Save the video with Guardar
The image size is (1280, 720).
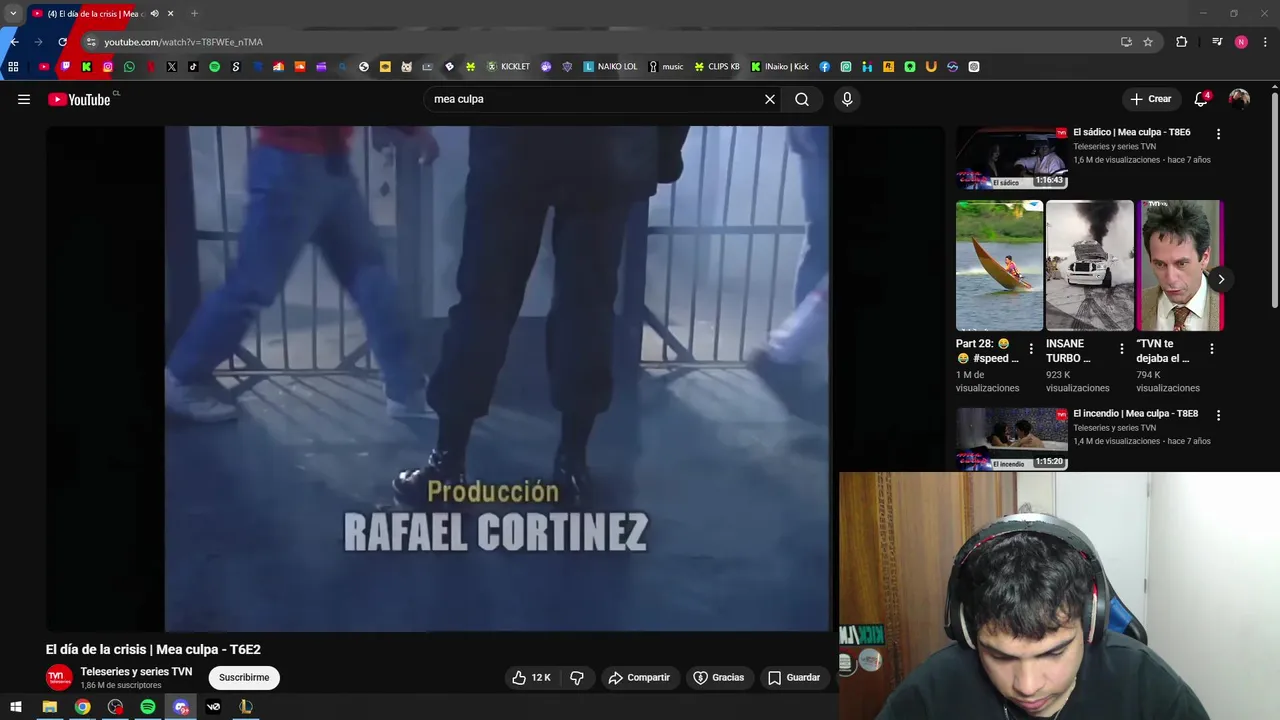coord(794,677)
